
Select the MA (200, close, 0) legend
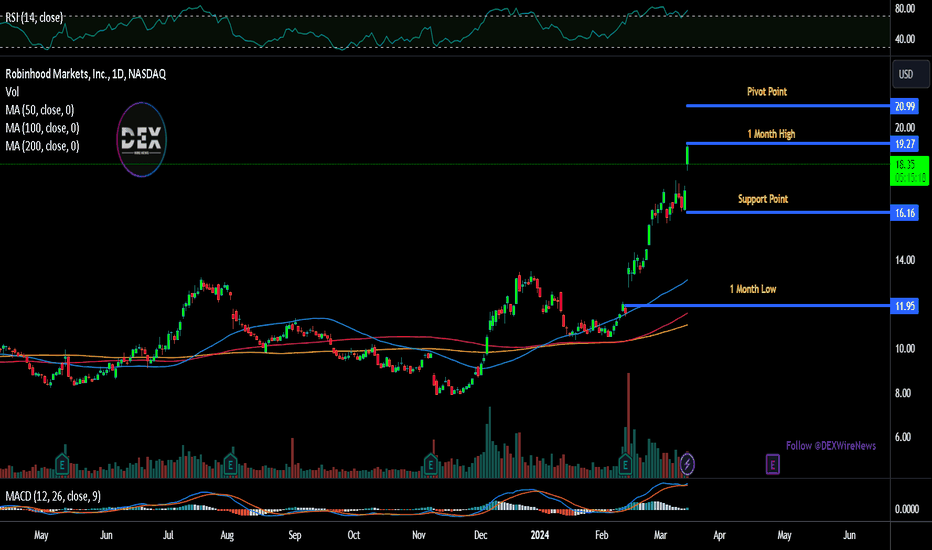42,146
